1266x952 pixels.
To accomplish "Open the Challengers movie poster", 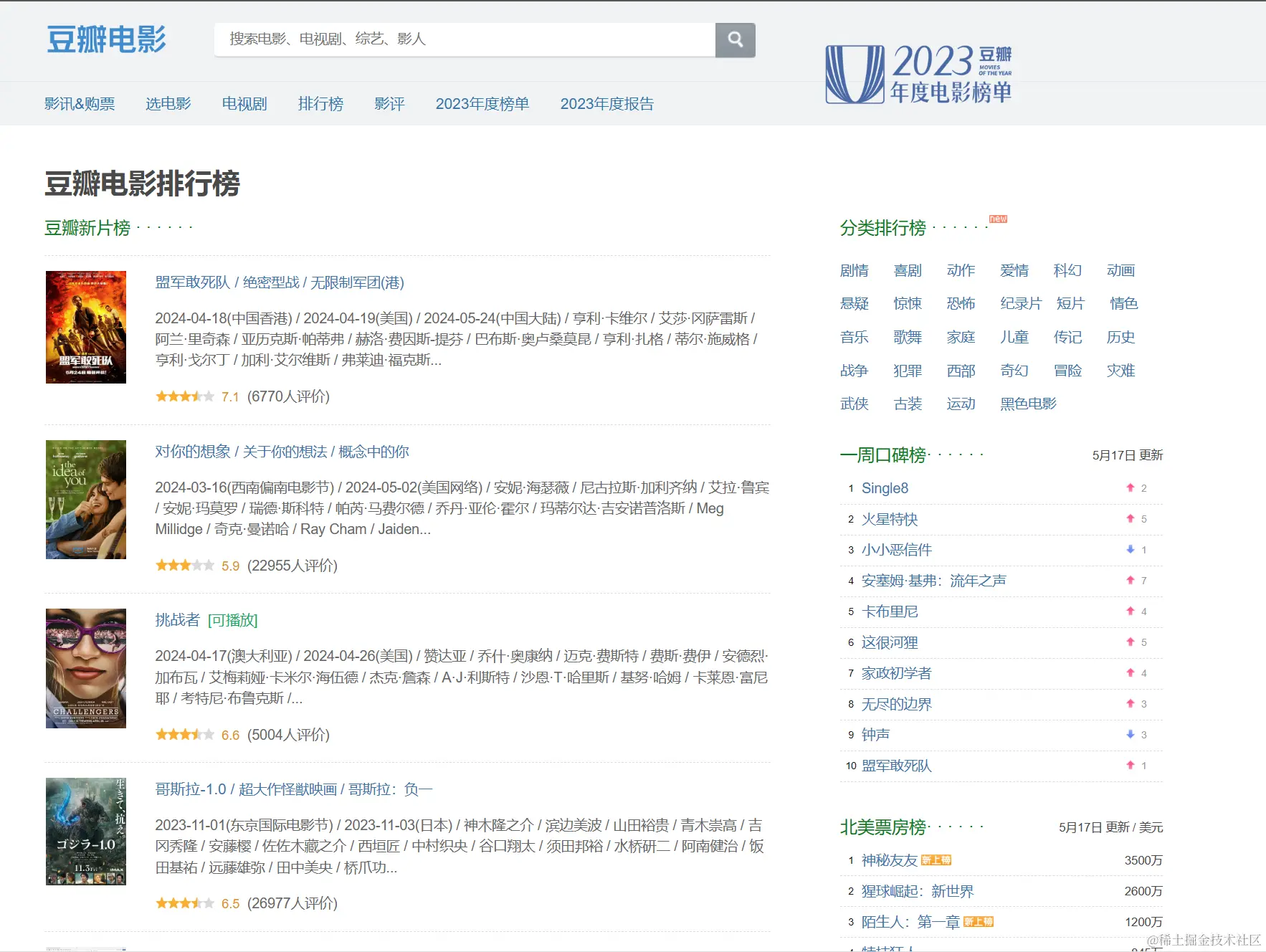I will [x=86, y=668].
